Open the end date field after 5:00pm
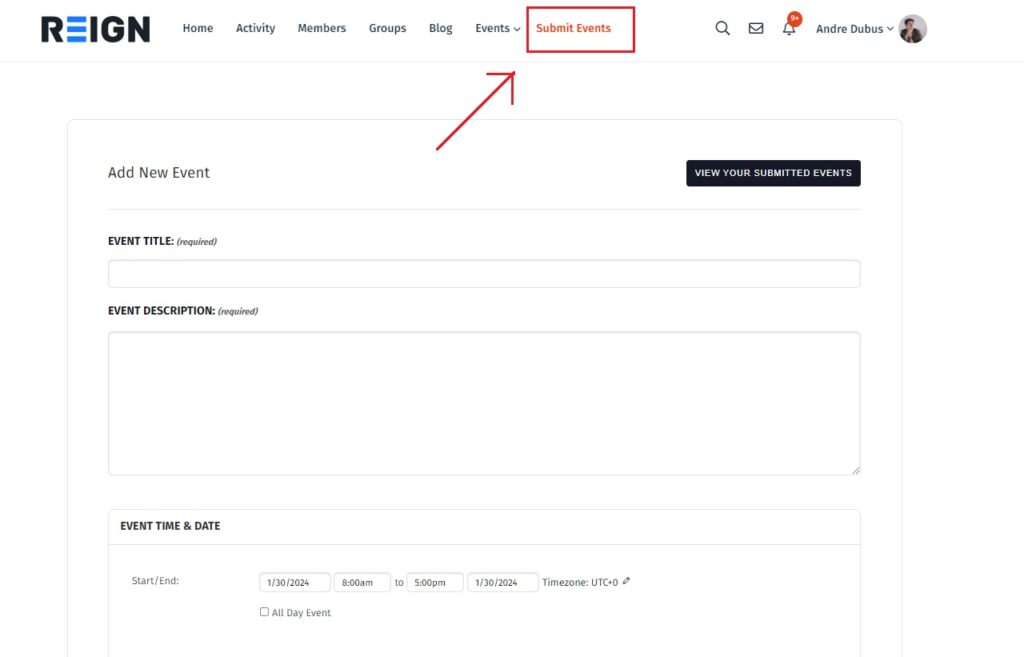The width and height of the screenshot is (1024, 657). point(503,583)
